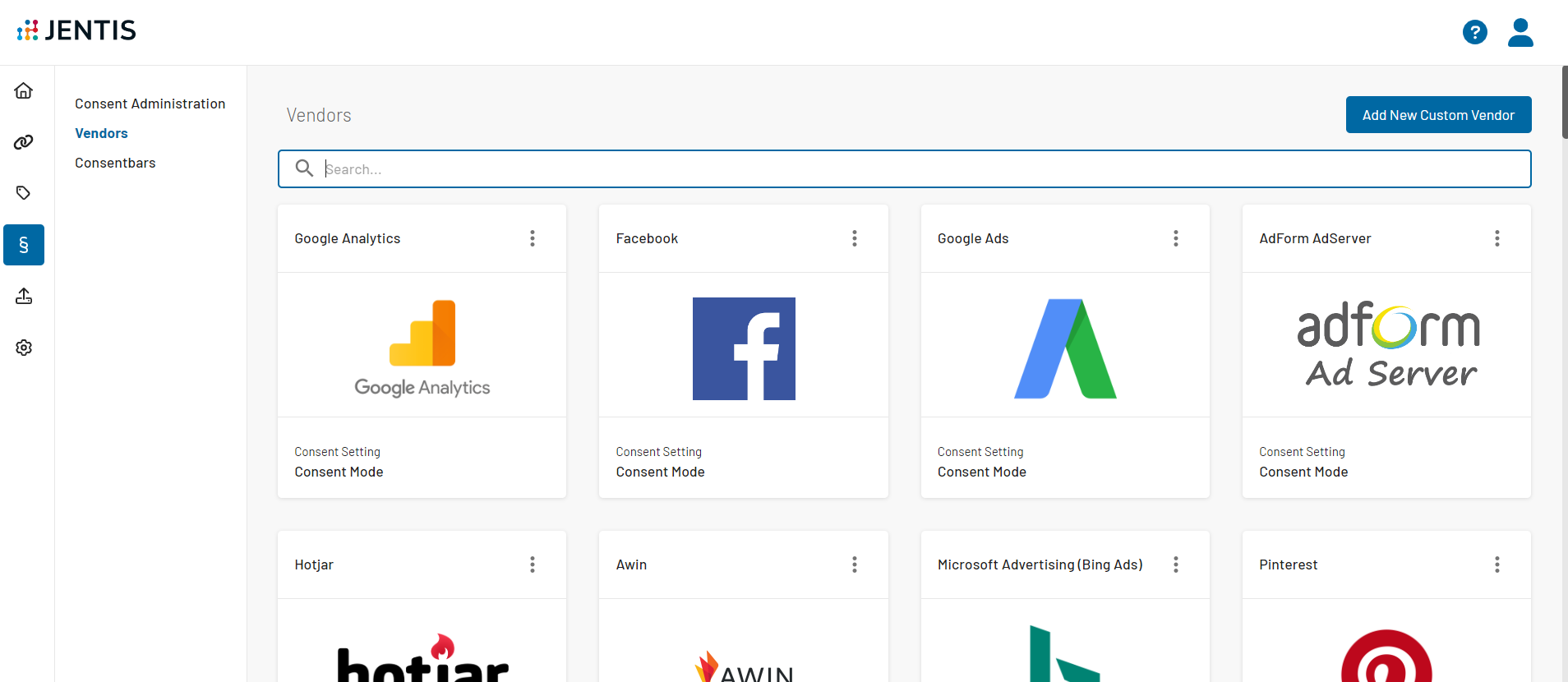Image resolution: width=1568 pixels, height=682 pixels.
Task: Go to Consentbars page
Action: [x=115, y=163]
